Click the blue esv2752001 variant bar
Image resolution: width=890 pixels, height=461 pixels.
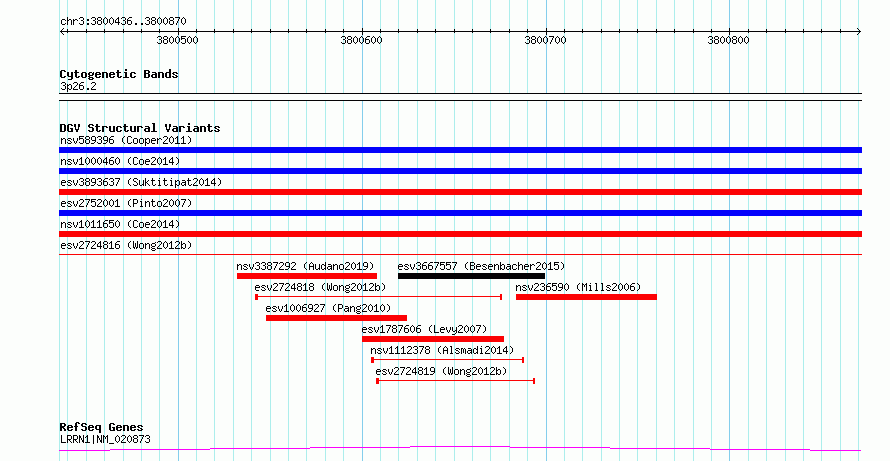[x=460, y=213]
